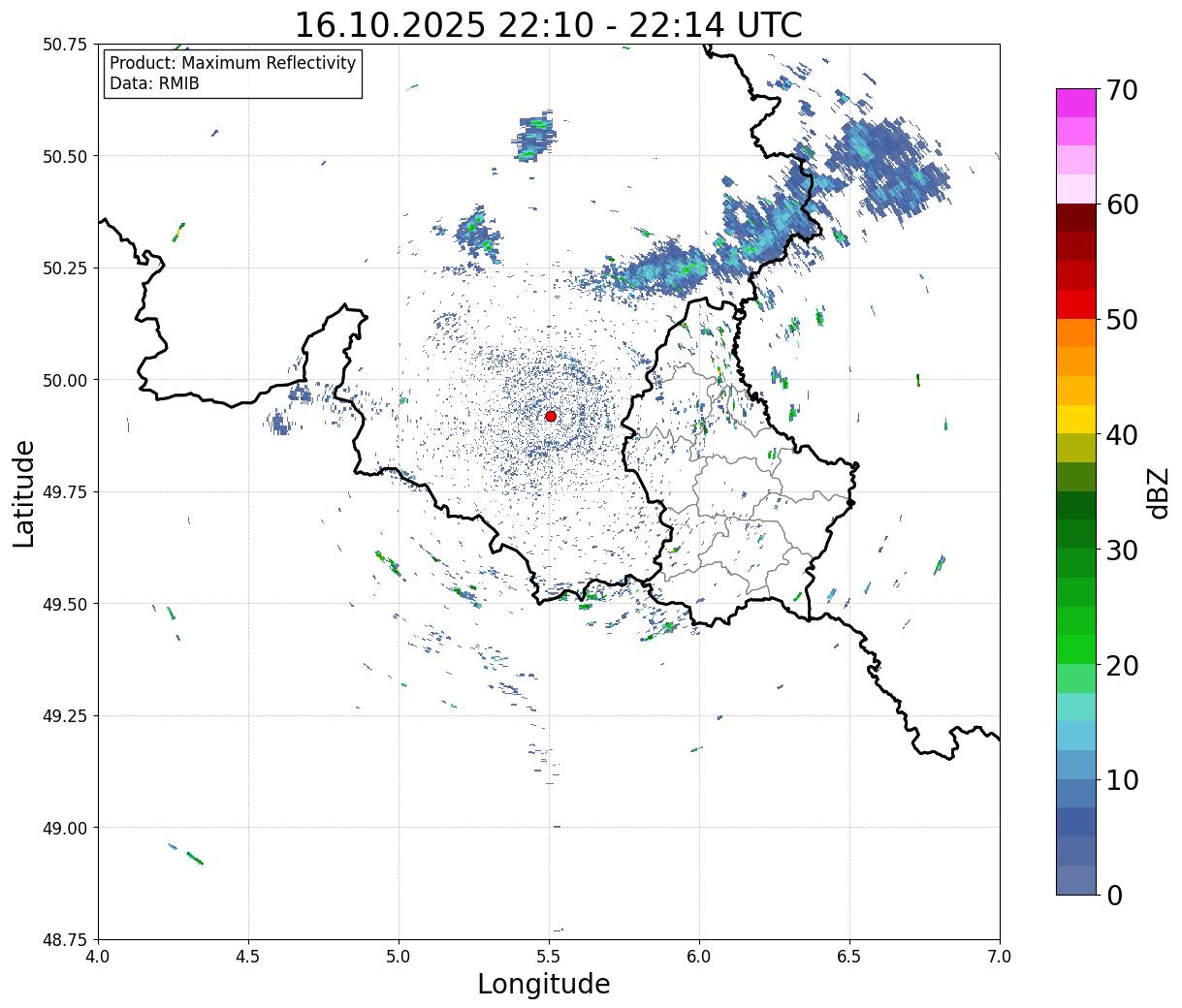Click the 49.75 latitude tick label
Image resolution: width=1182 pixels, height=1008 pixels.
pos(65,492)
